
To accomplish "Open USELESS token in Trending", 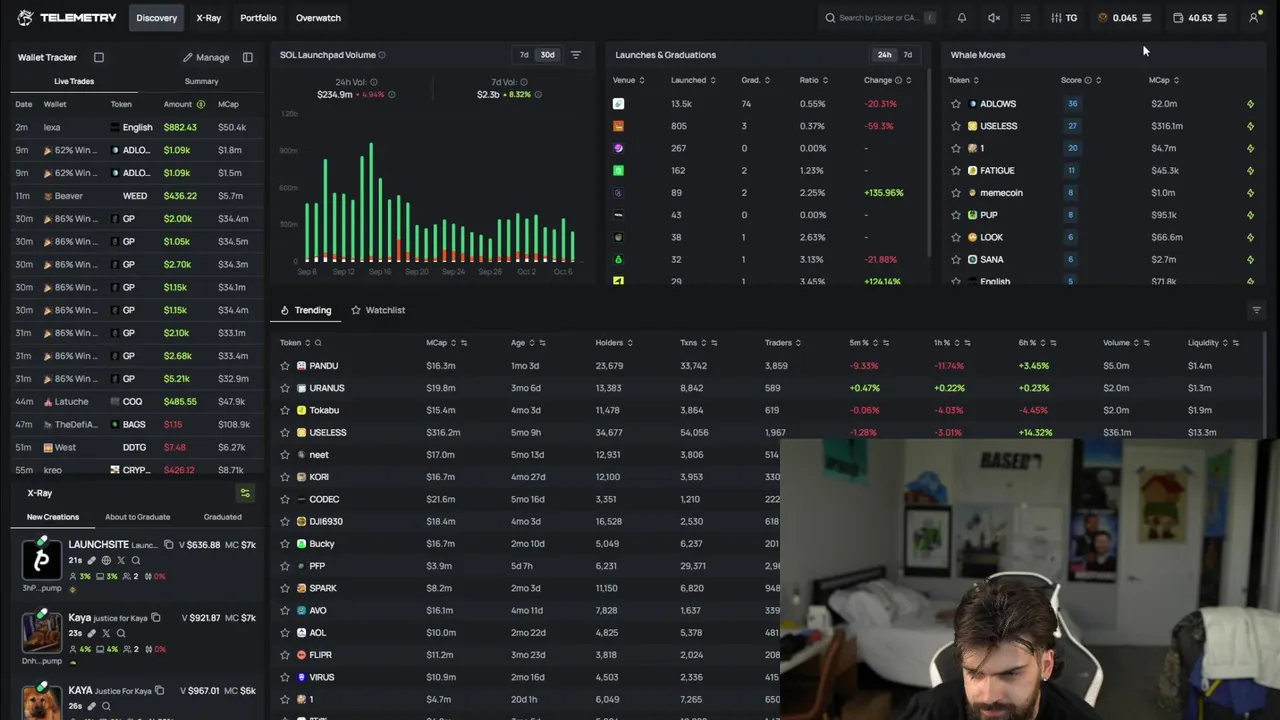I will point(328,433).
